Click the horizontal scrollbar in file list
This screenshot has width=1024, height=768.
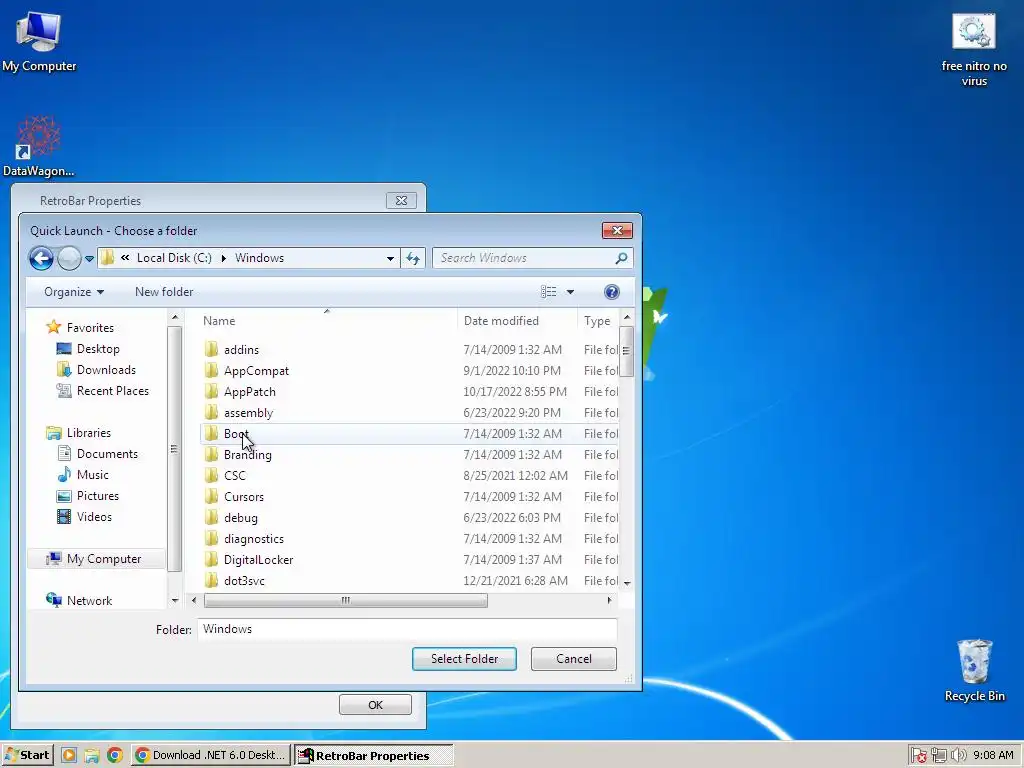click(345, 600)
